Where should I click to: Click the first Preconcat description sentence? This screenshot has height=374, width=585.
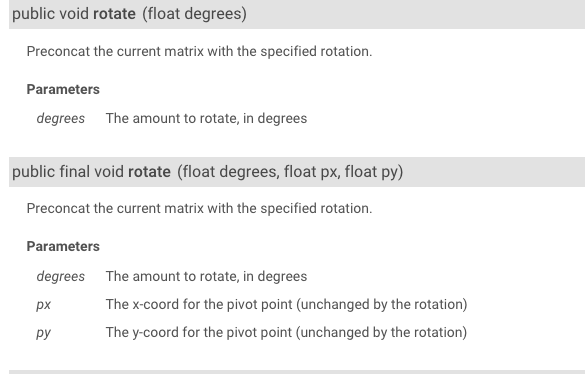200,52
